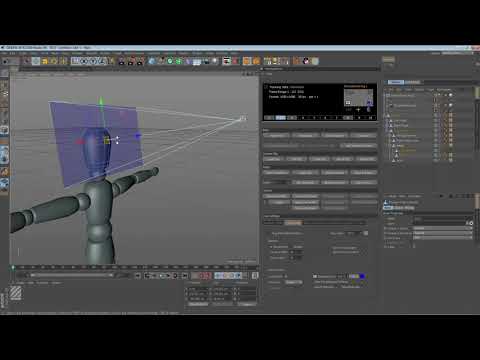Click the spline pen icon
The height and width of the screenshot is (360, 480).
pos(161,61)
